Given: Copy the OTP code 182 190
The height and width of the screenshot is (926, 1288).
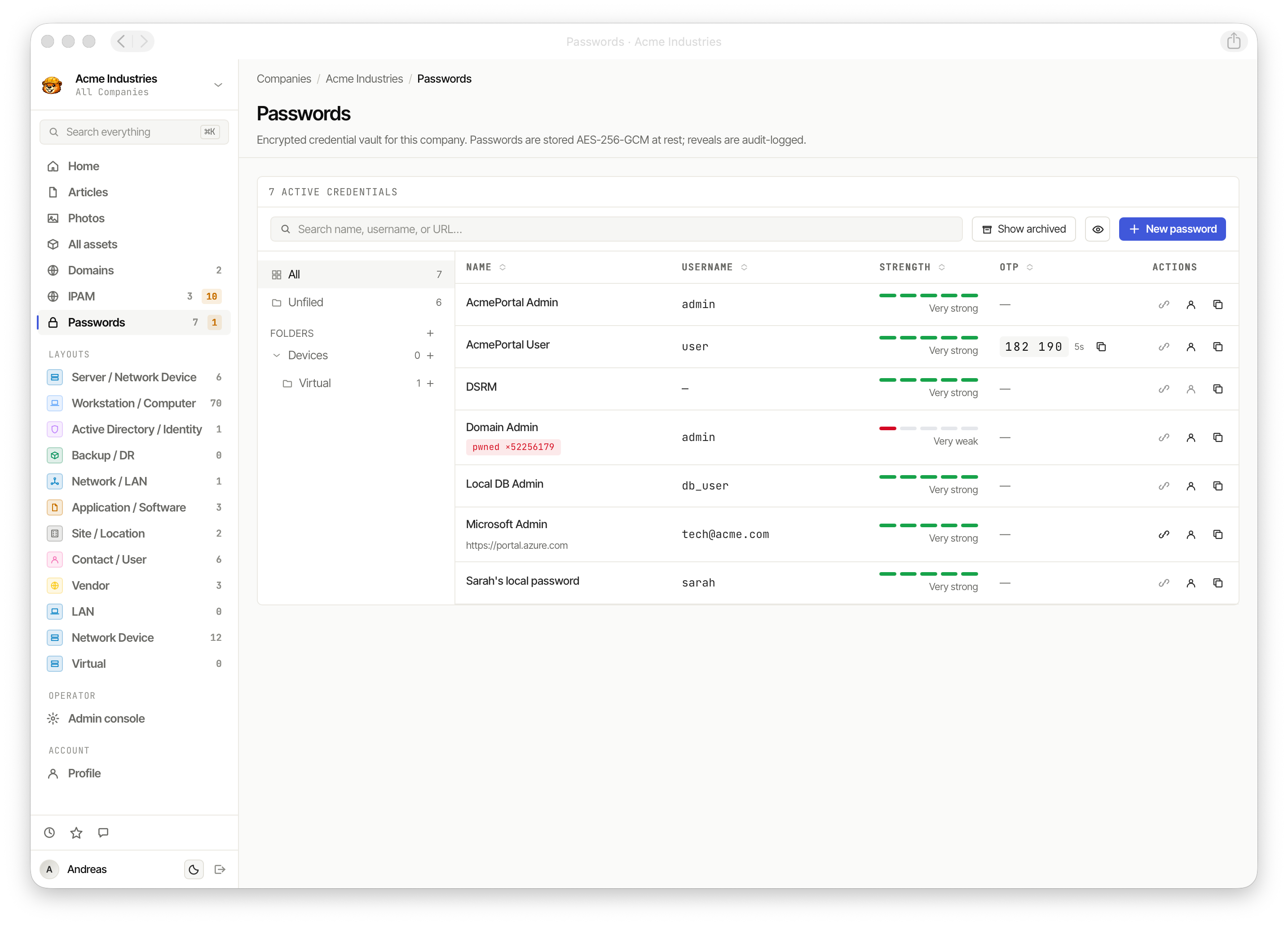Looking at the screenshot, I should coord(1101,346).
